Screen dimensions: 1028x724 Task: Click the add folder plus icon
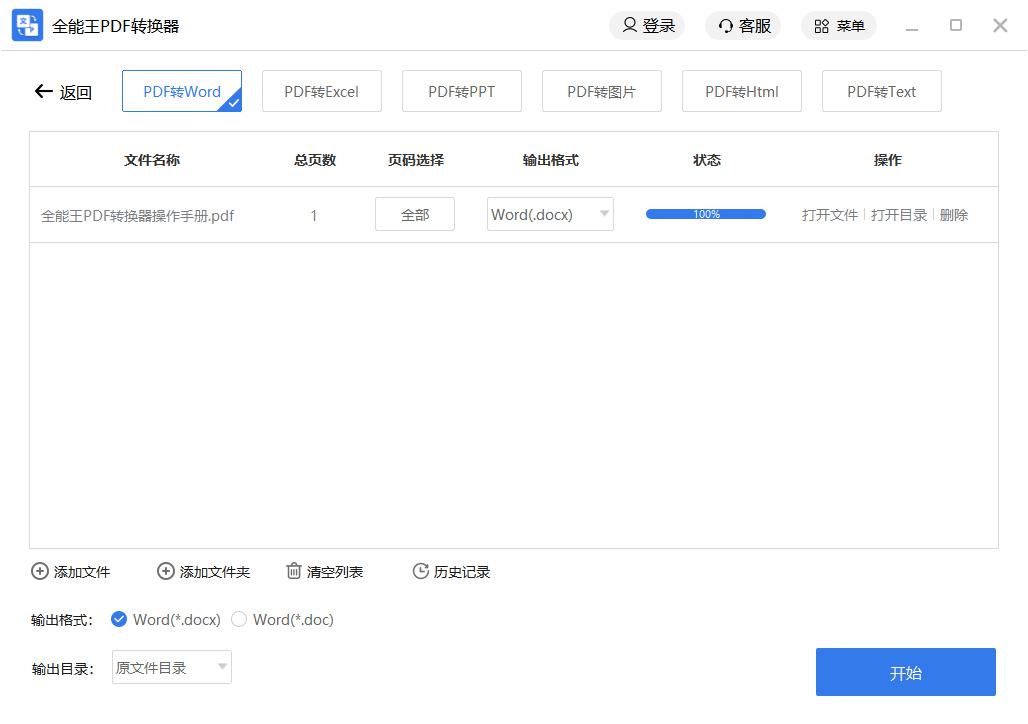pos(166,572)
